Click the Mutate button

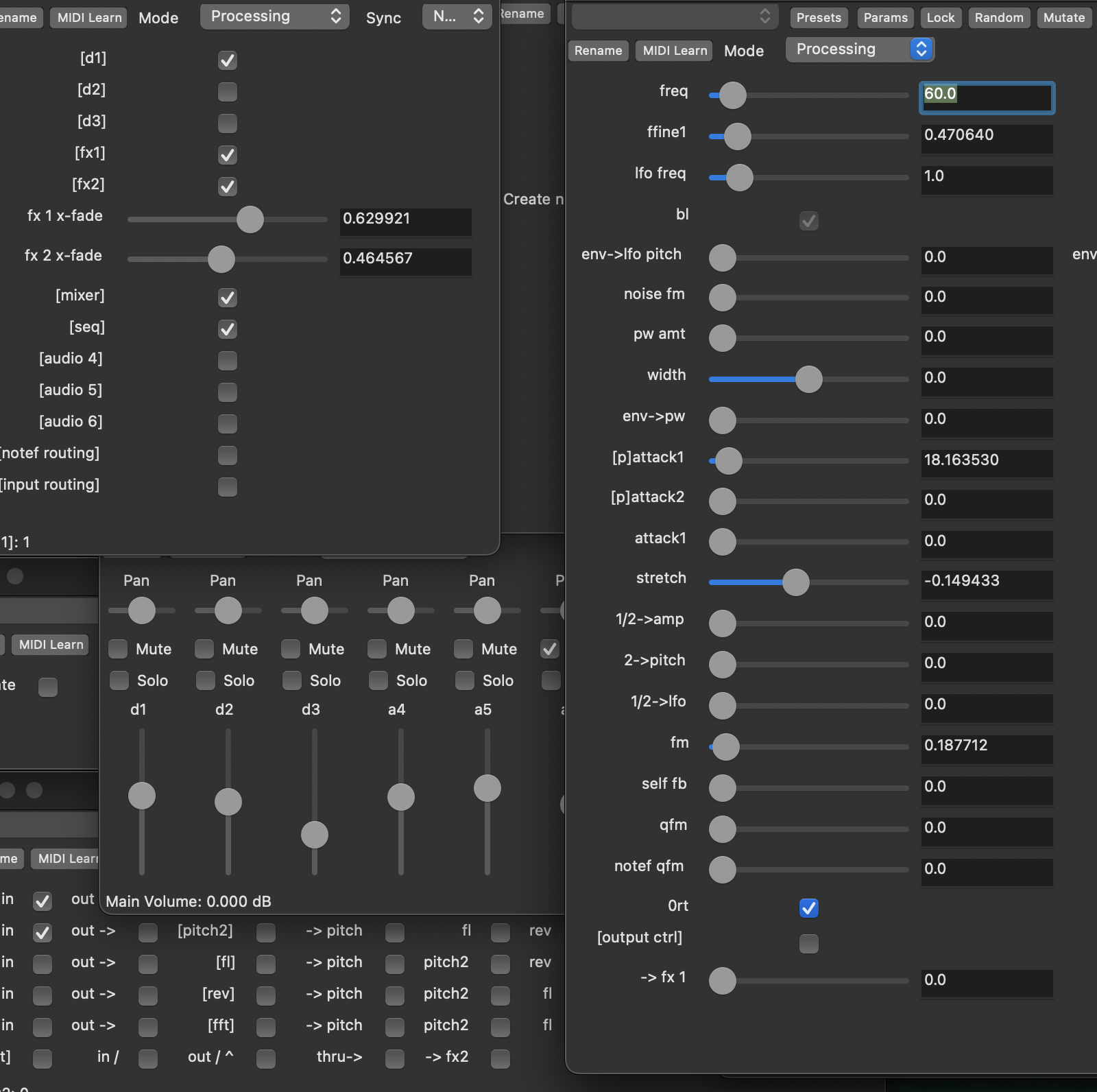(1063, 18)
